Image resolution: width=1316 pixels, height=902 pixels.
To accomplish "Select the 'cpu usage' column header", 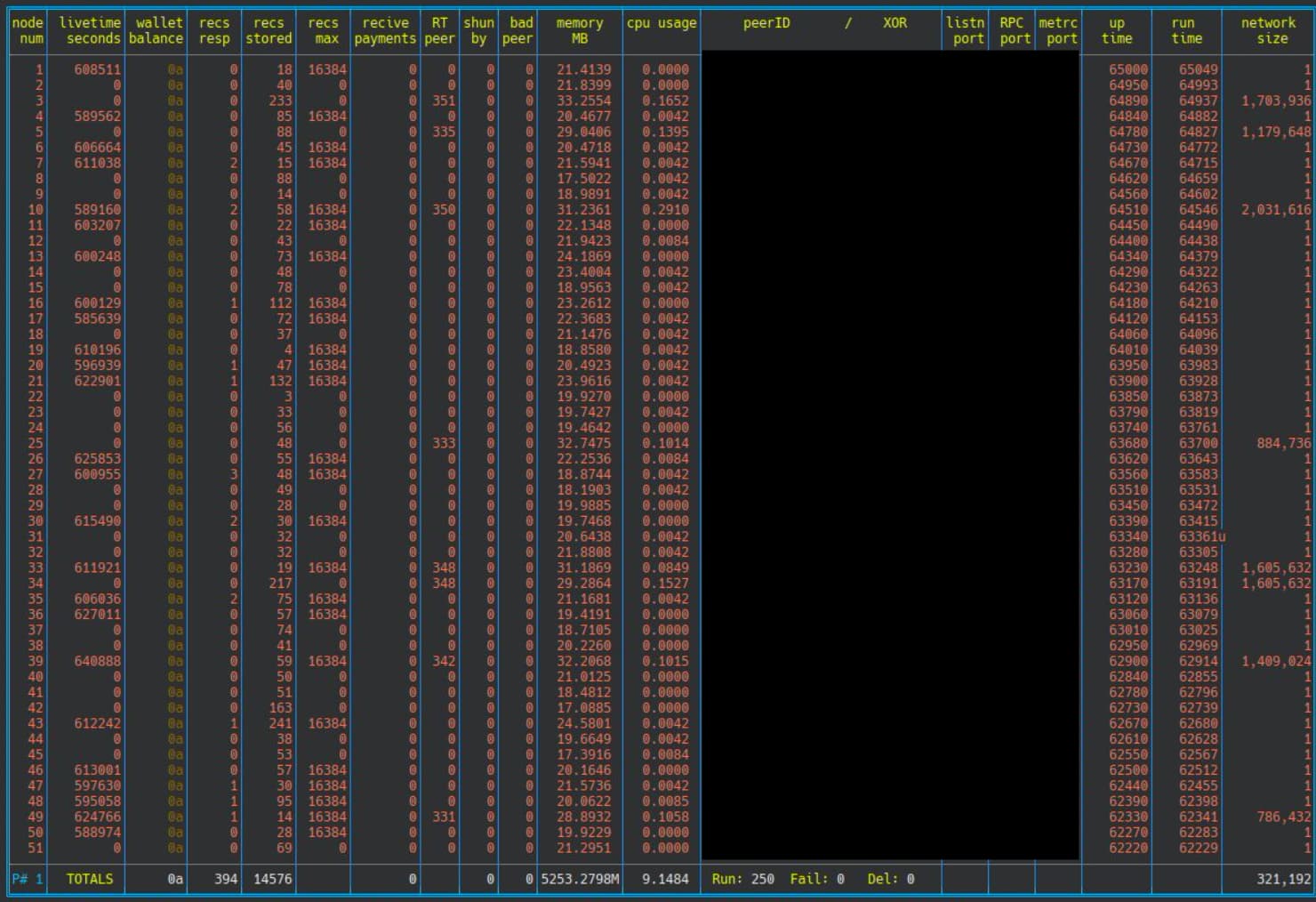I will coord(662,23).
